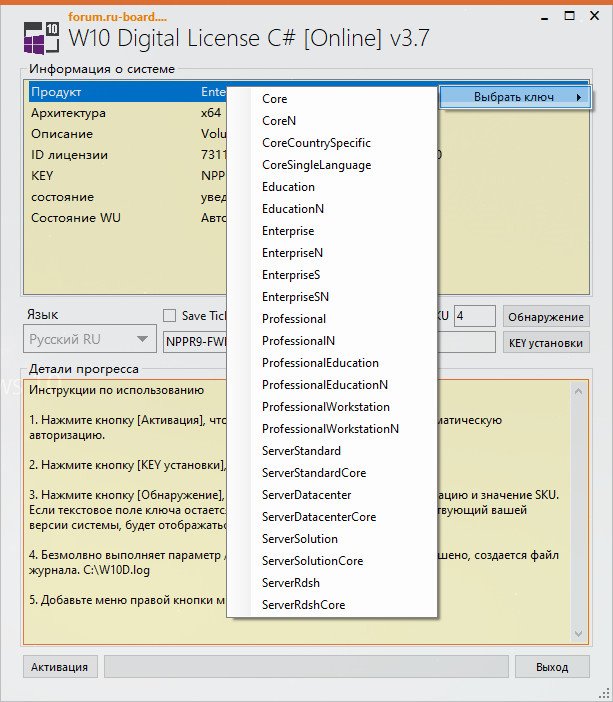Select the Продукт row in system info

coord(128,92)
